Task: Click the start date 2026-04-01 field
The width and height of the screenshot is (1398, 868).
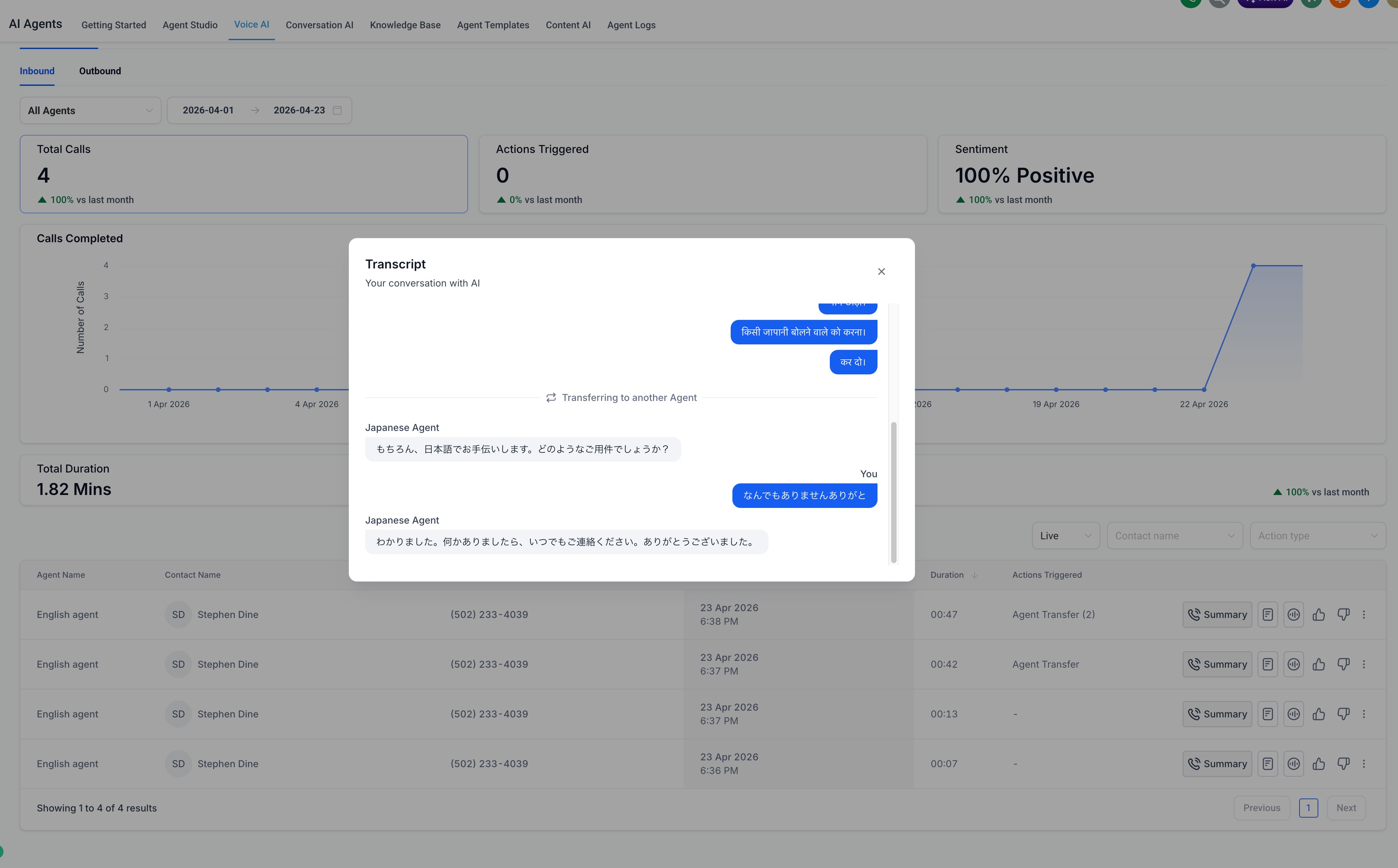Action: [x=208, y=110]
